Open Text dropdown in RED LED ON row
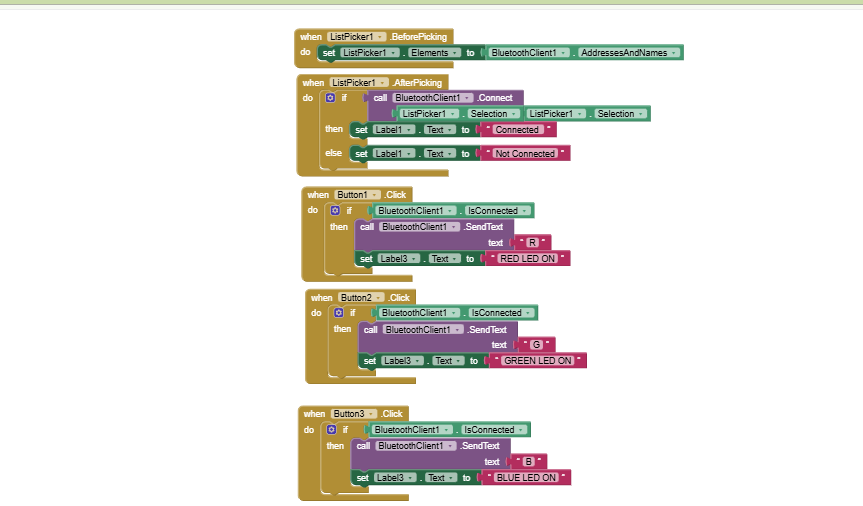Image resolution: width=863 pixels, height=506 pixels. [x=444, y=259]
